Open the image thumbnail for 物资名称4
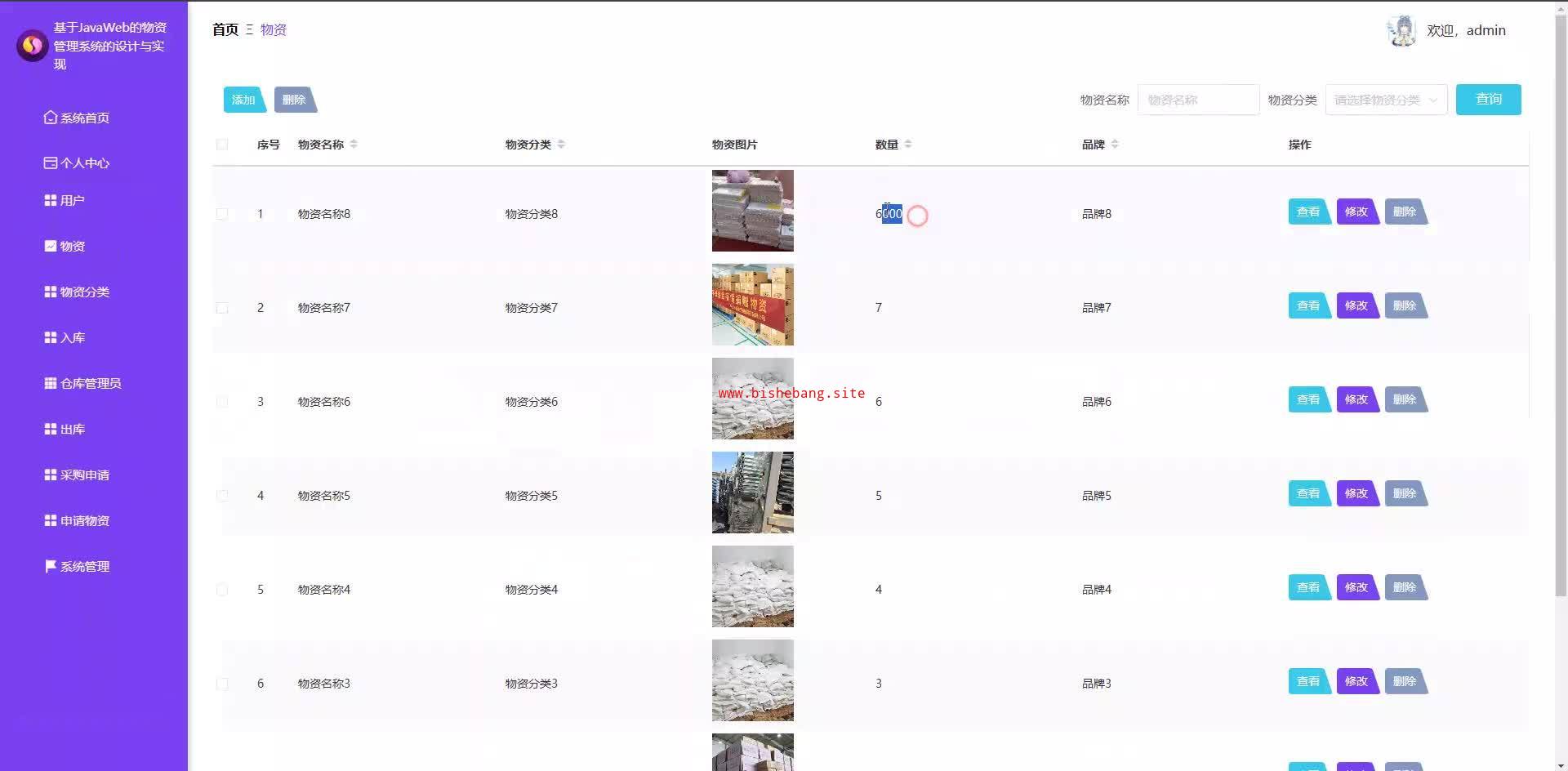This screenshot has height=771, width=1568. 753,586
